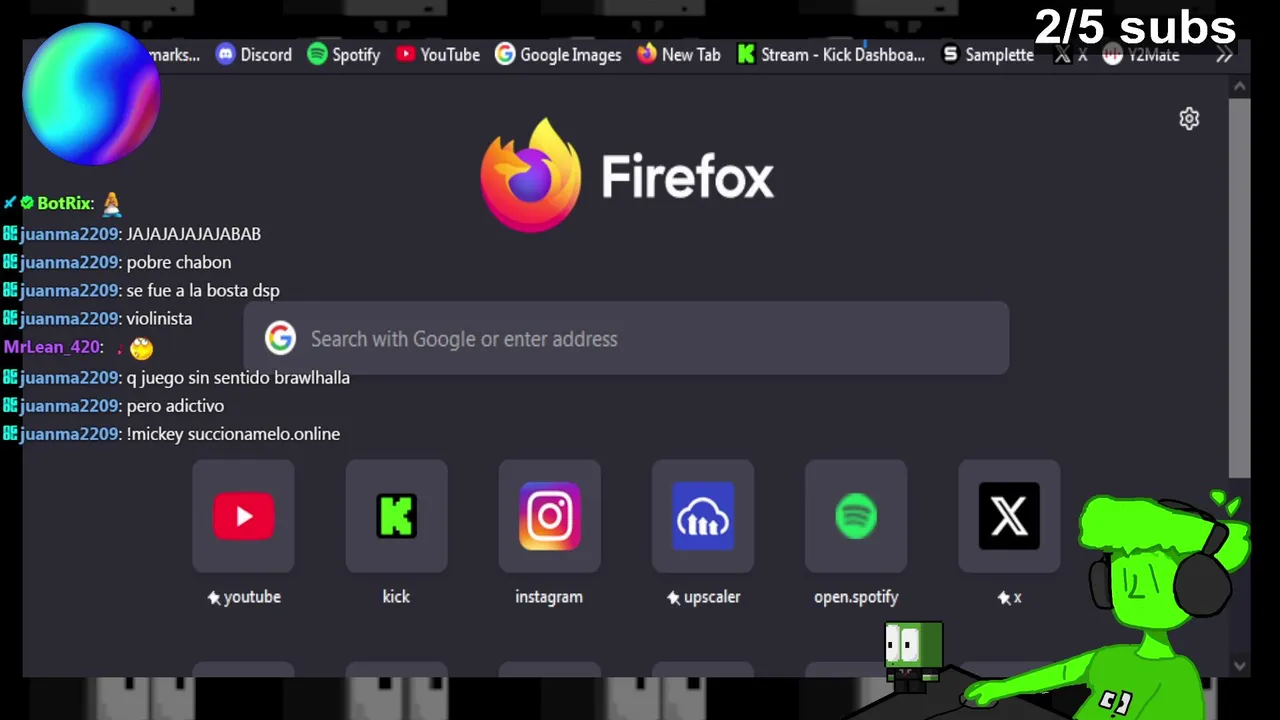Open the Spotify bookmark in toolbar
This screenshot has height=720, width=1280.
click(343, 55)
